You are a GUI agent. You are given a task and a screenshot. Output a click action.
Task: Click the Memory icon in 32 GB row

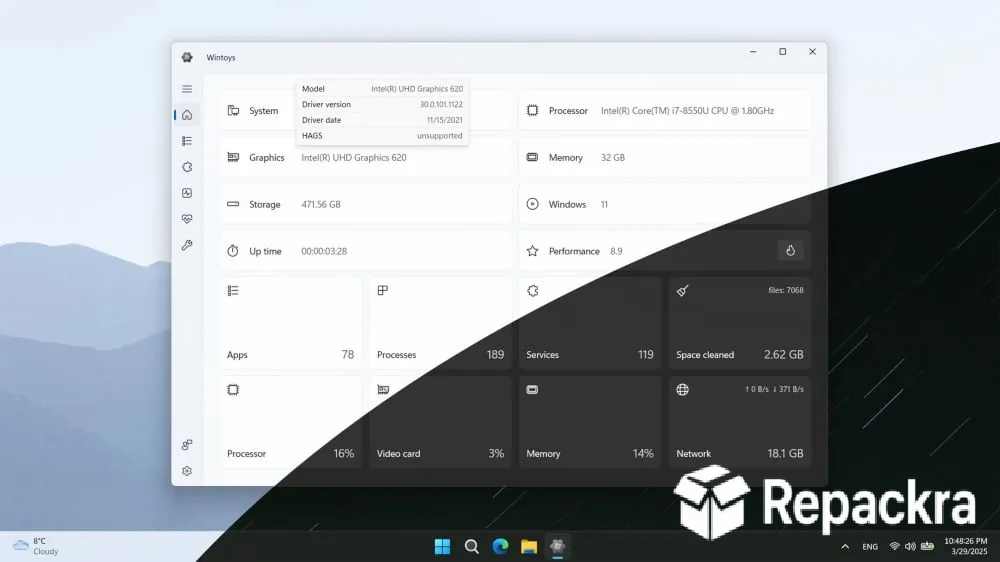(533, 157)
